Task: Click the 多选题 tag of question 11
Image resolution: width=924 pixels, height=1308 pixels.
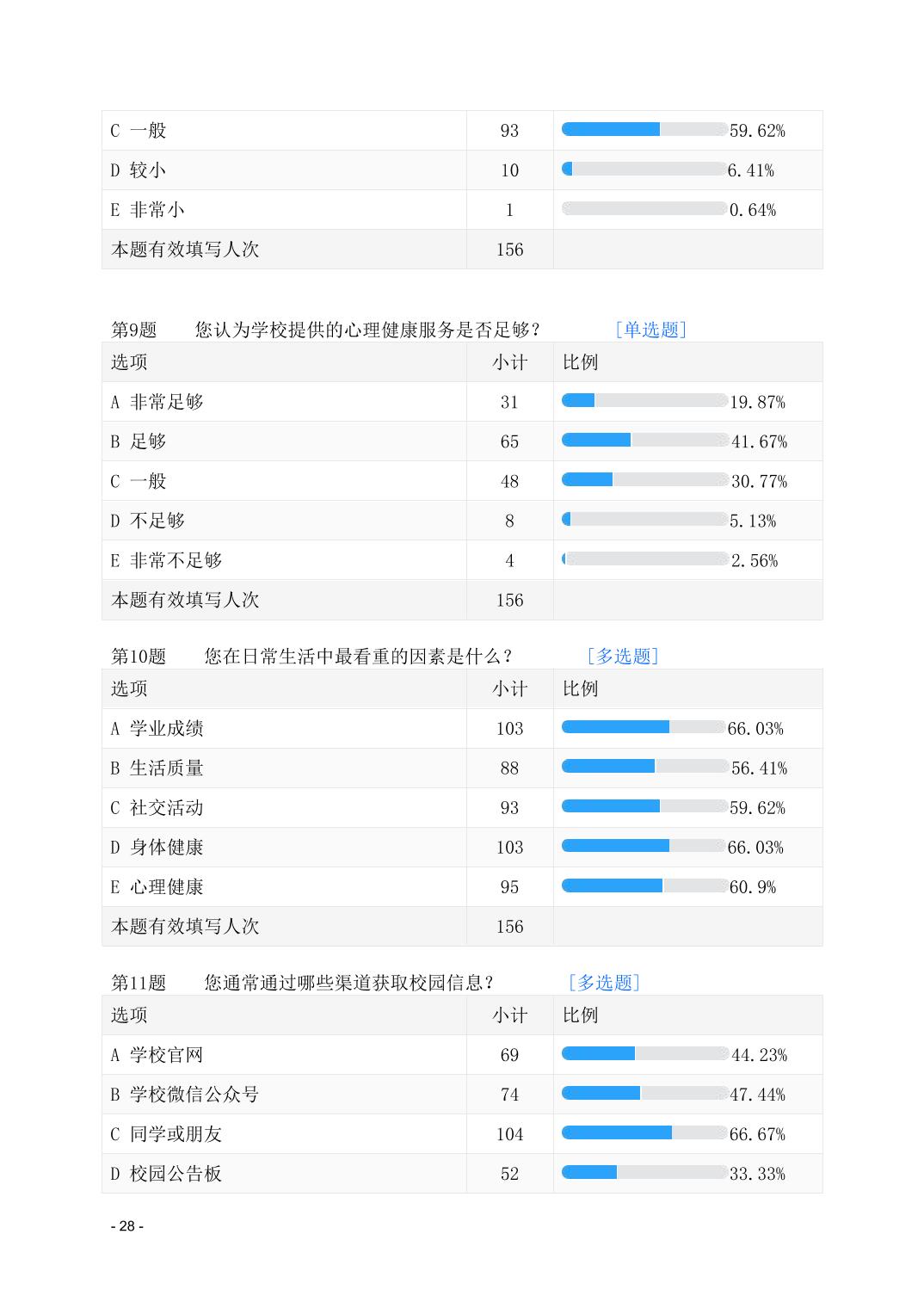Action: click(604, 983)
